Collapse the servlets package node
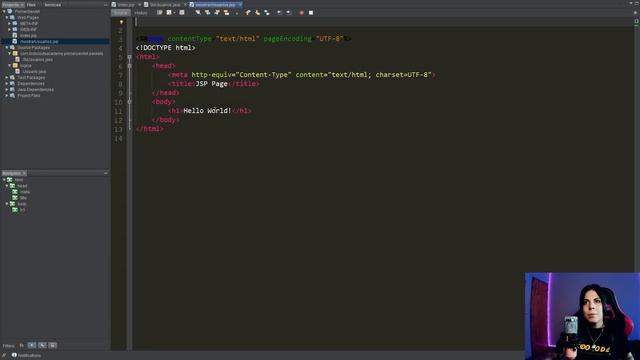 click(10, 53)
